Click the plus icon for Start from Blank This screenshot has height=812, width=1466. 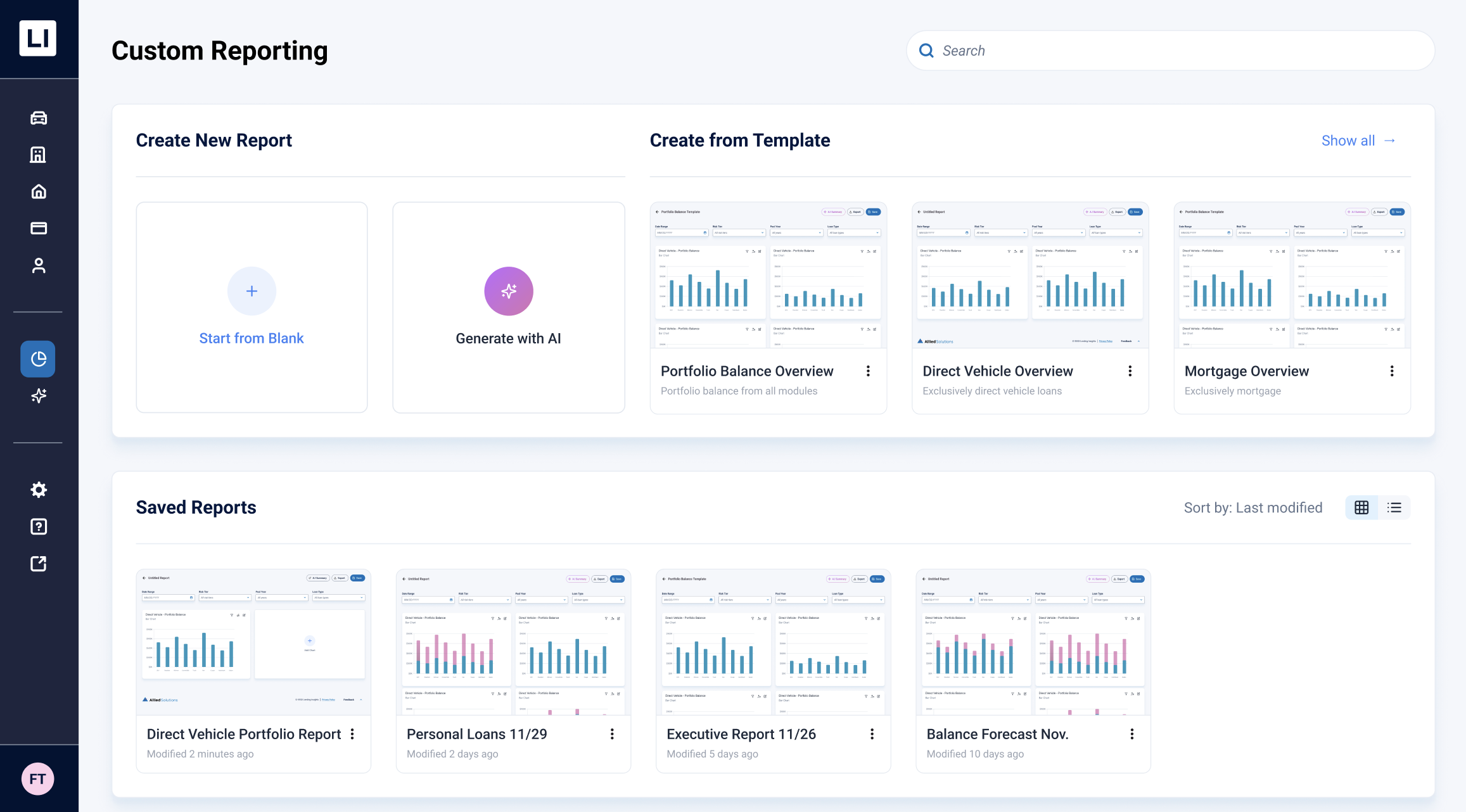pos(252,291)
